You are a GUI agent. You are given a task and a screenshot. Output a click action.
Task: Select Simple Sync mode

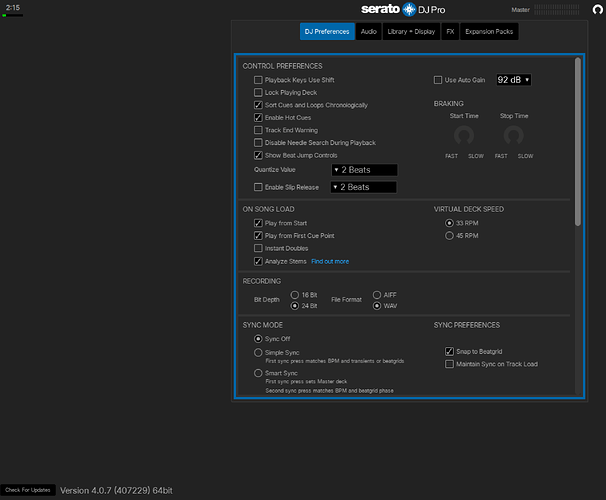(258, 352)
